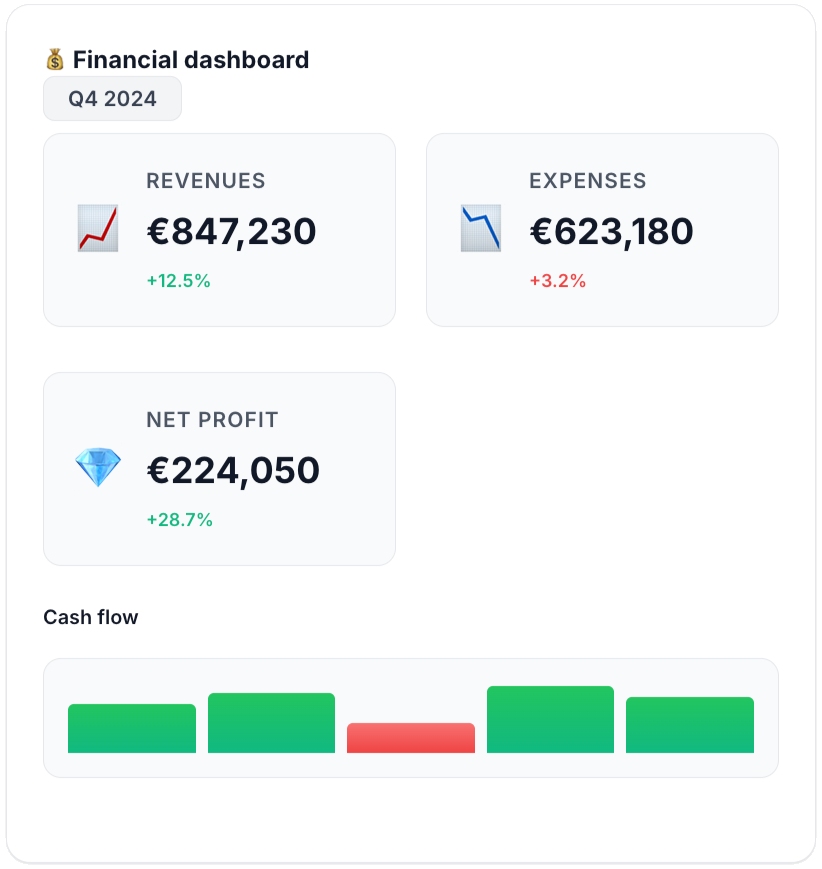822x869 pixels.
Task: Click the Cash flow section heading
Action: [91, 617]
